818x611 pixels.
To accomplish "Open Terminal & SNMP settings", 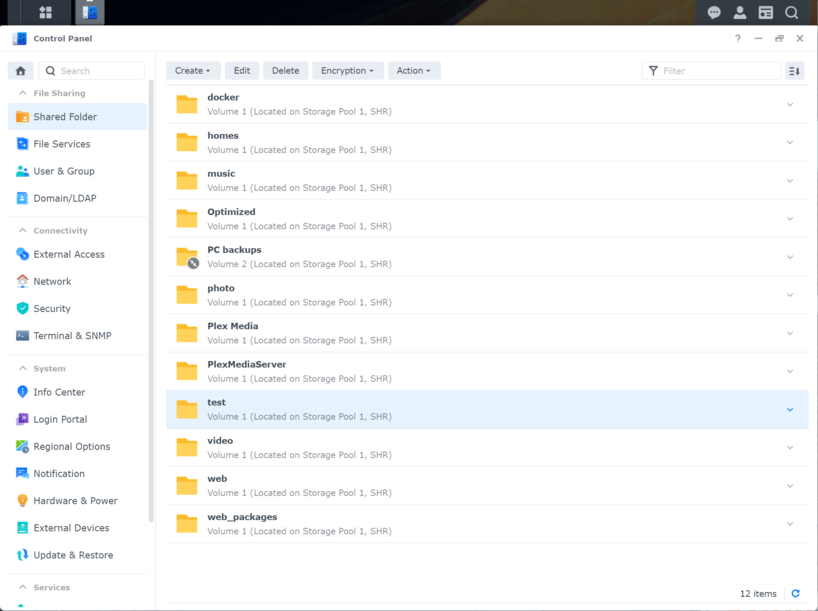I will tap(77, 336).
